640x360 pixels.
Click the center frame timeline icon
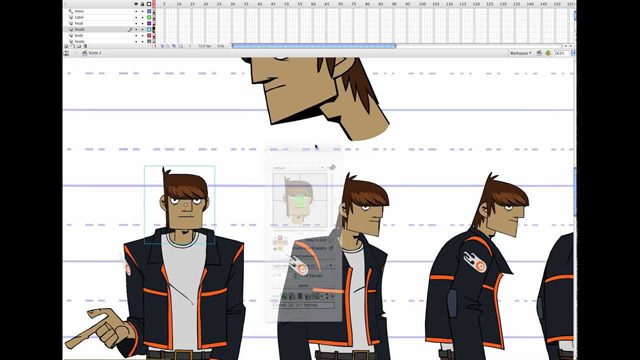(162, 46)
